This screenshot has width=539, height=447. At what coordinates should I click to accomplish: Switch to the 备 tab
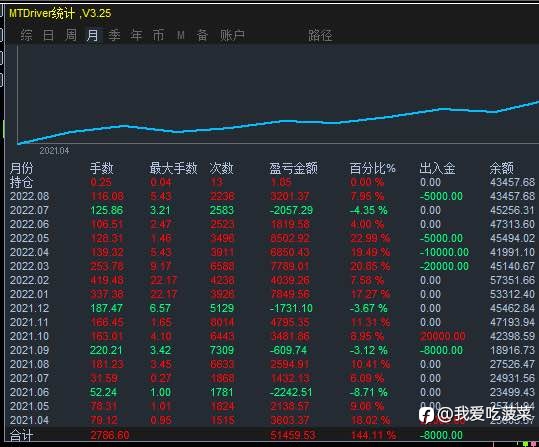202,35
